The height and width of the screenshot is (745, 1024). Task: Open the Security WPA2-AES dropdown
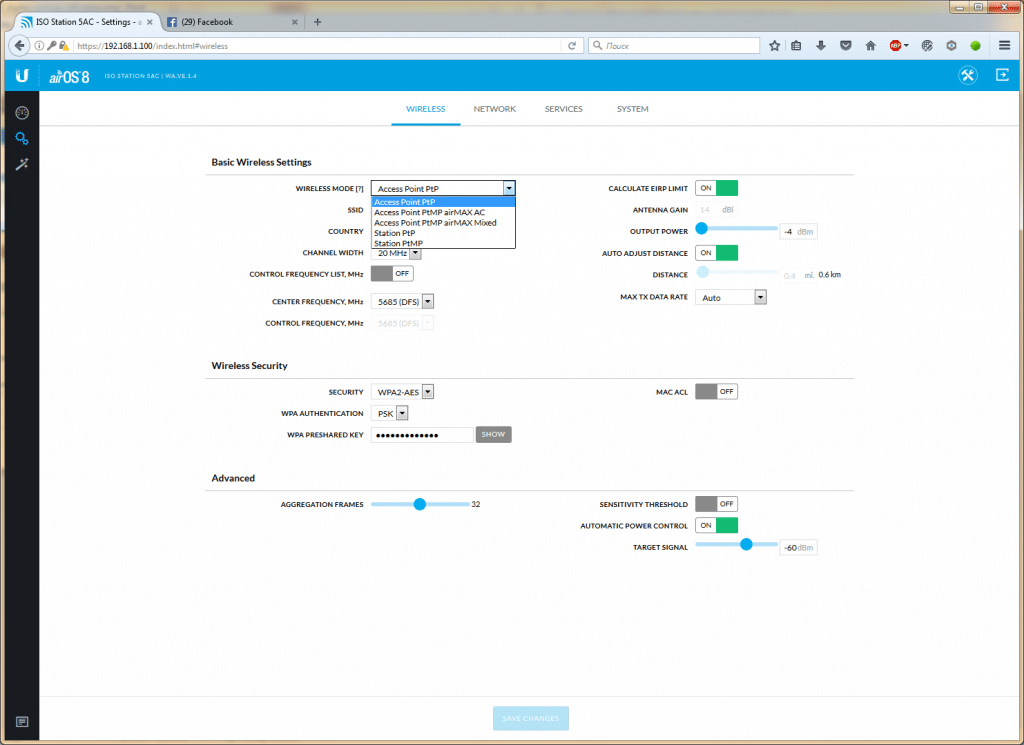point(403,392)
